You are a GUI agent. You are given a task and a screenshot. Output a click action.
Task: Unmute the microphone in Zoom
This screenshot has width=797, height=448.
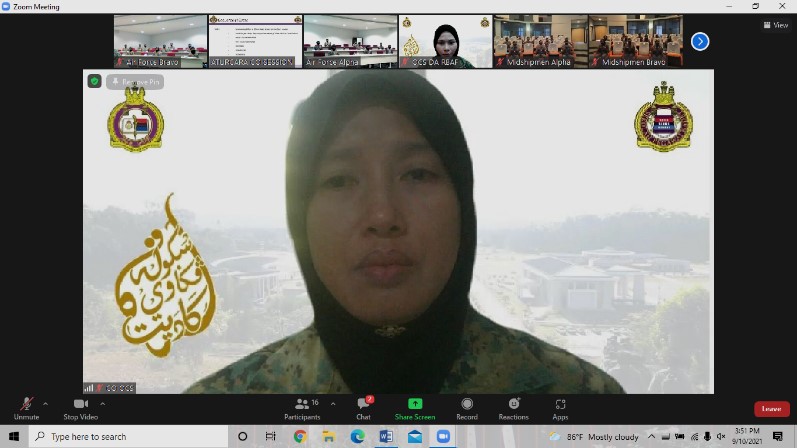[26, 409]
